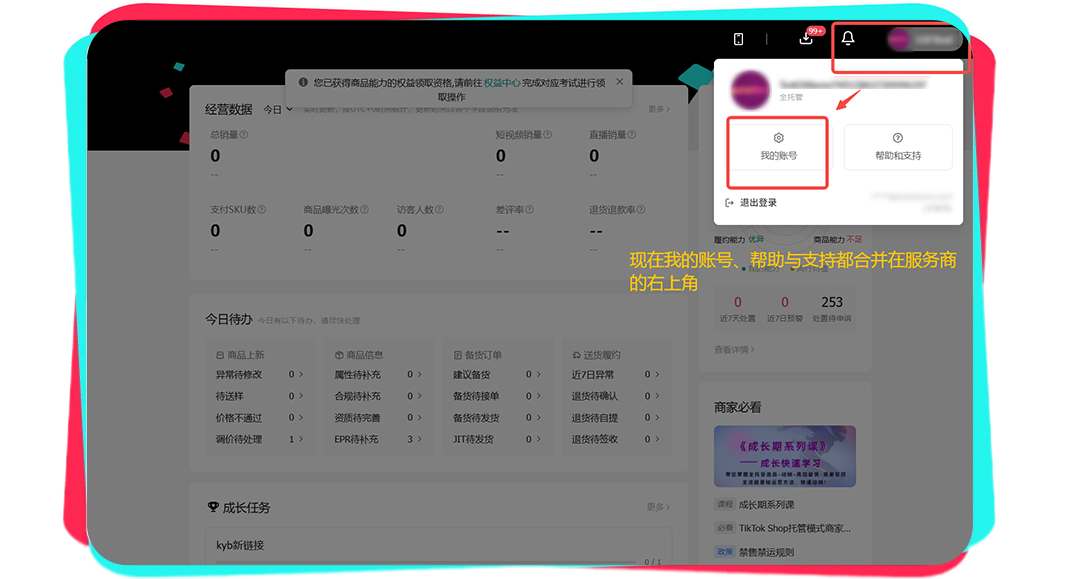Open the 成长期系列课 course banner

click(x=786, y=455)
